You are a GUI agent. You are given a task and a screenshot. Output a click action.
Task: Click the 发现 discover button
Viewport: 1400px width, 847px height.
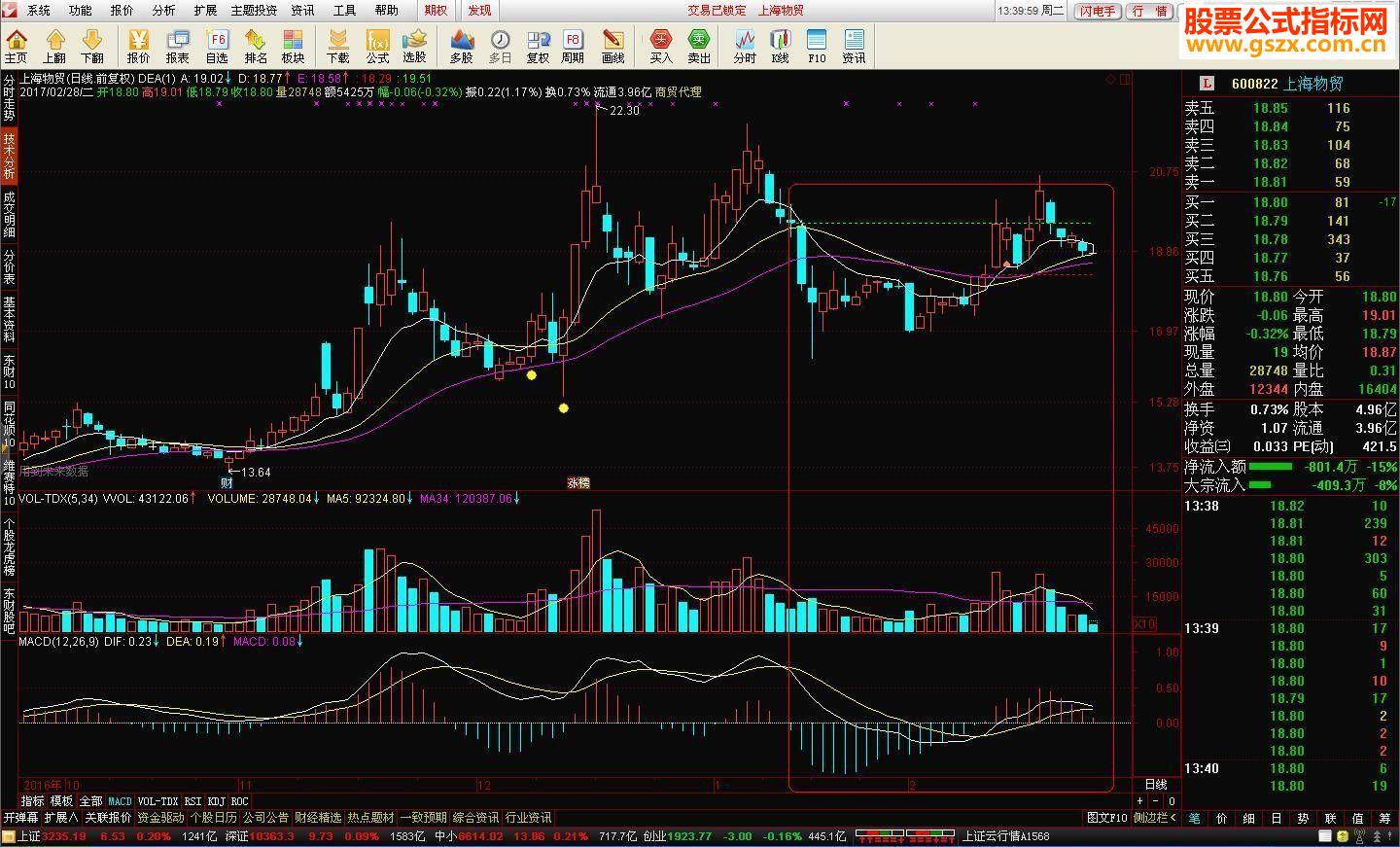coord(479,11)
